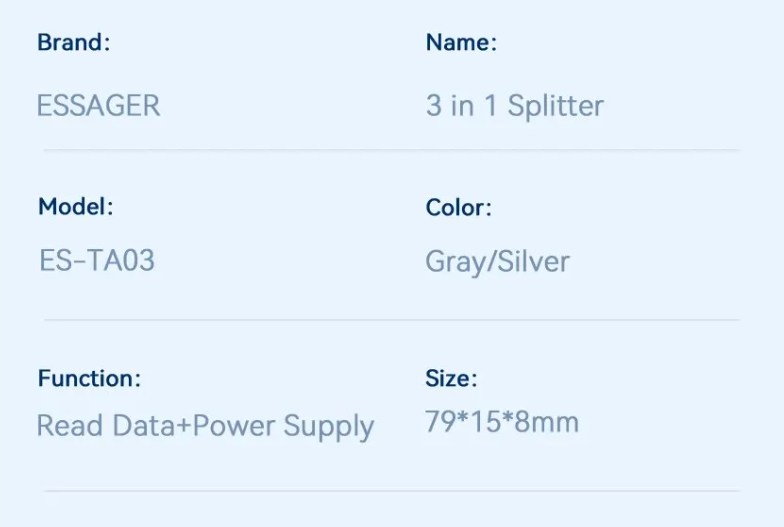Click the divider line below ESSAGER row

391,151
